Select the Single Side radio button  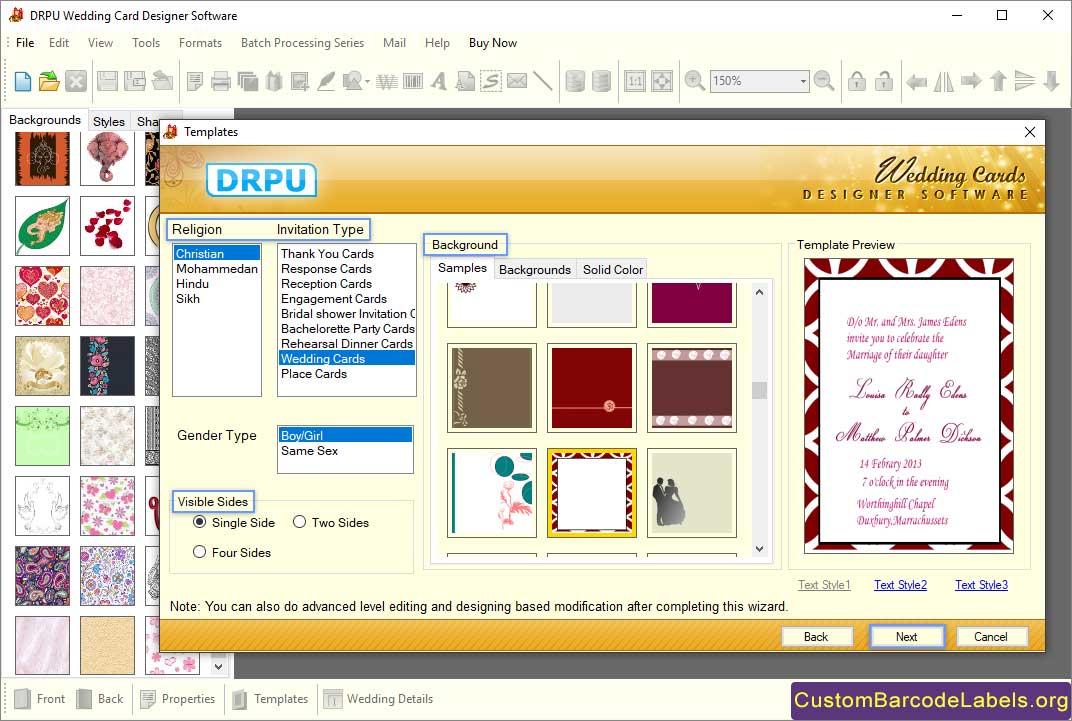pos(200,522)
